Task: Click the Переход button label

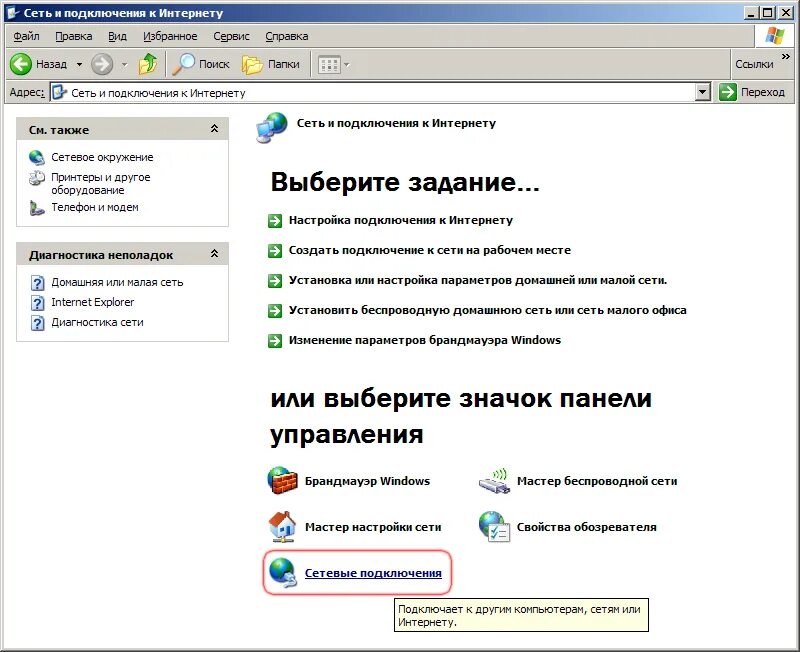Action: click(763, 92)
